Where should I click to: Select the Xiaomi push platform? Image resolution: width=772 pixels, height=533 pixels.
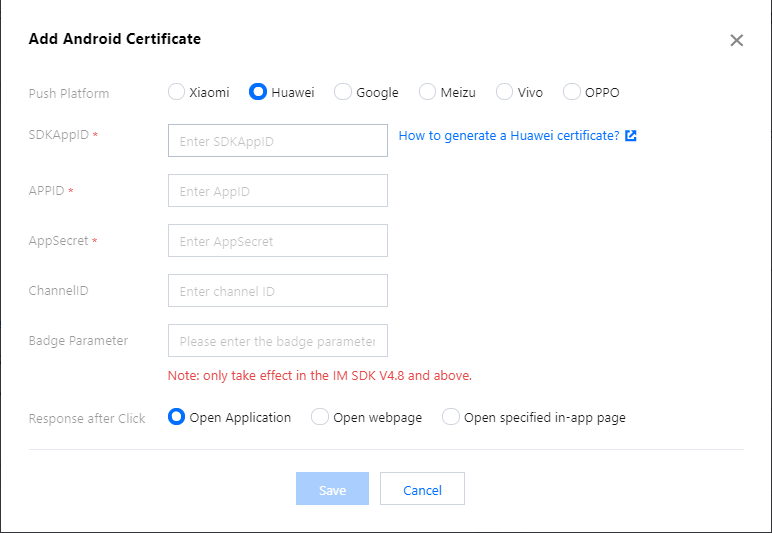(176, 92)
